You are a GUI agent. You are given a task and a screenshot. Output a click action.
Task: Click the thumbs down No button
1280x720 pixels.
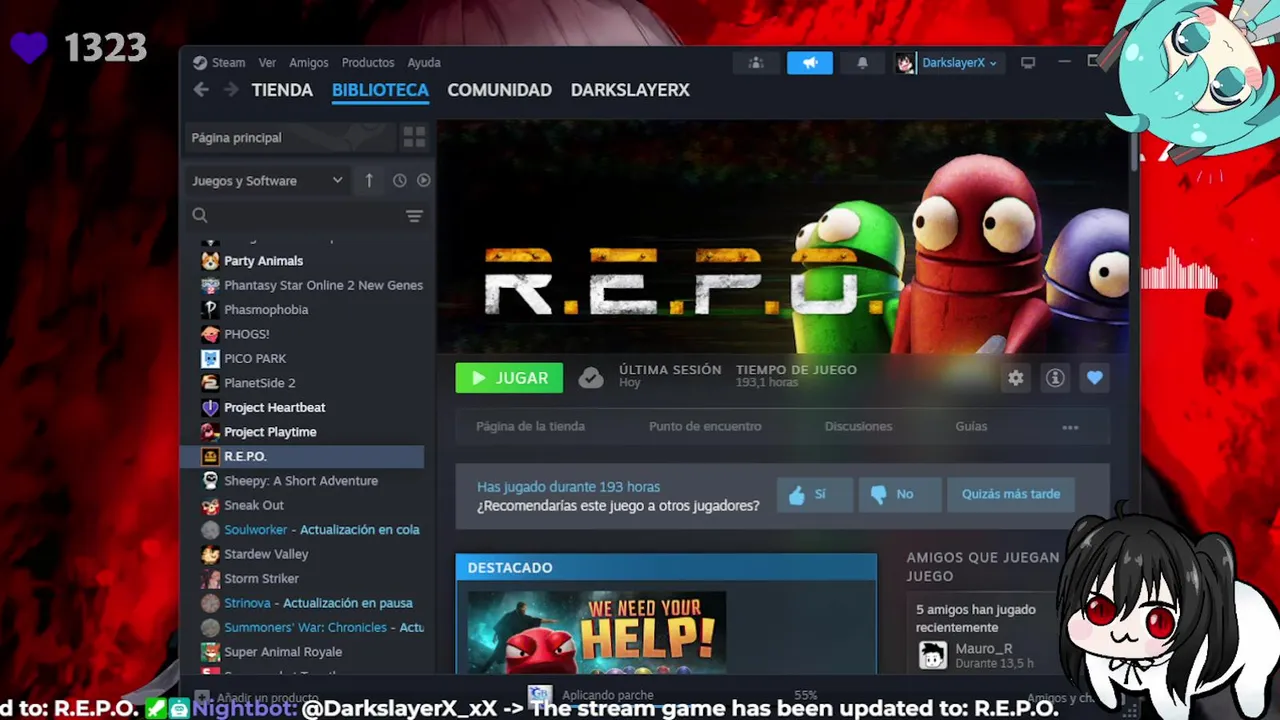(900, 494)
